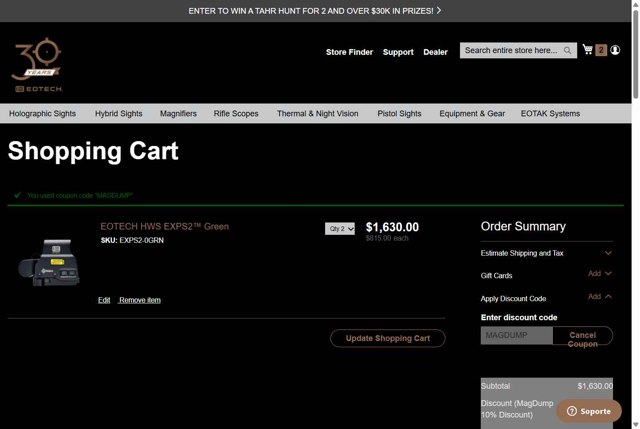
Task: Click the Order Summary heading
Action: tap(523, 226)
